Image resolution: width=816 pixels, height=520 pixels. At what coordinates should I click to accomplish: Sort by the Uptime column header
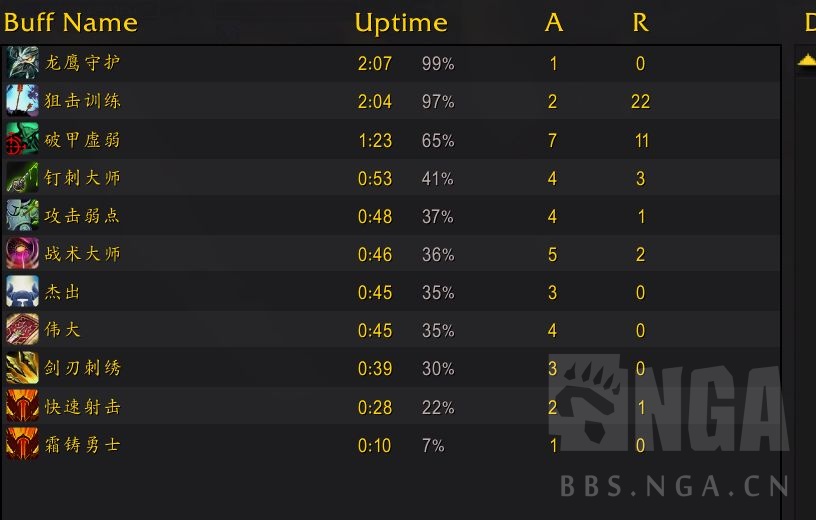(x=401, y=22)
